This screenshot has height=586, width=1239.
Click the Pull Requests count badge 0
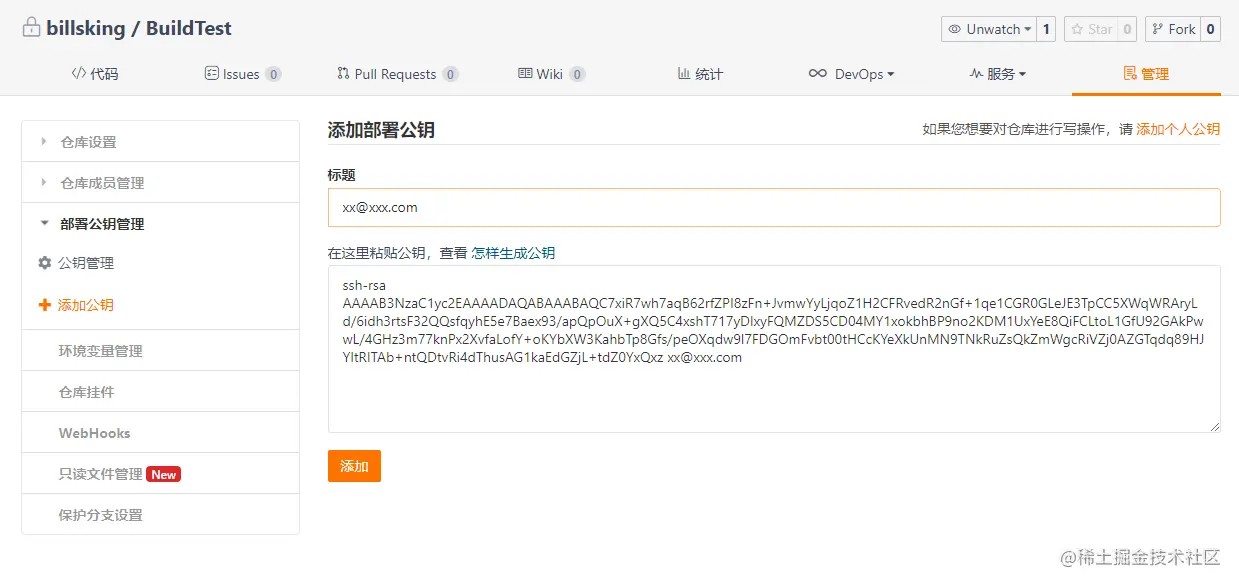point(450,74)
